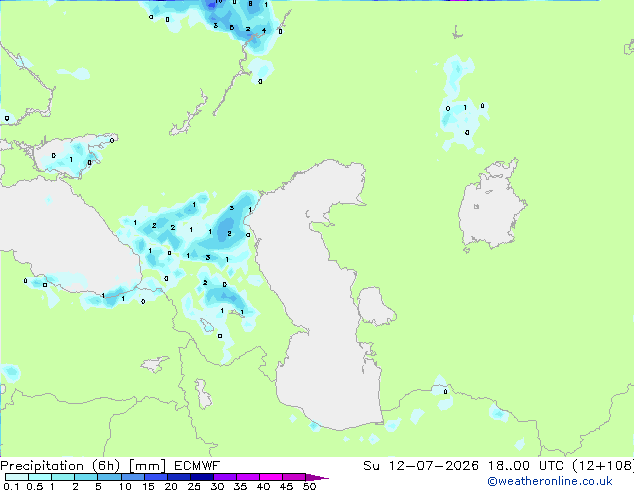
Task: Click the 'Su 12-07-2026' date text
Action: click(421, 466)
